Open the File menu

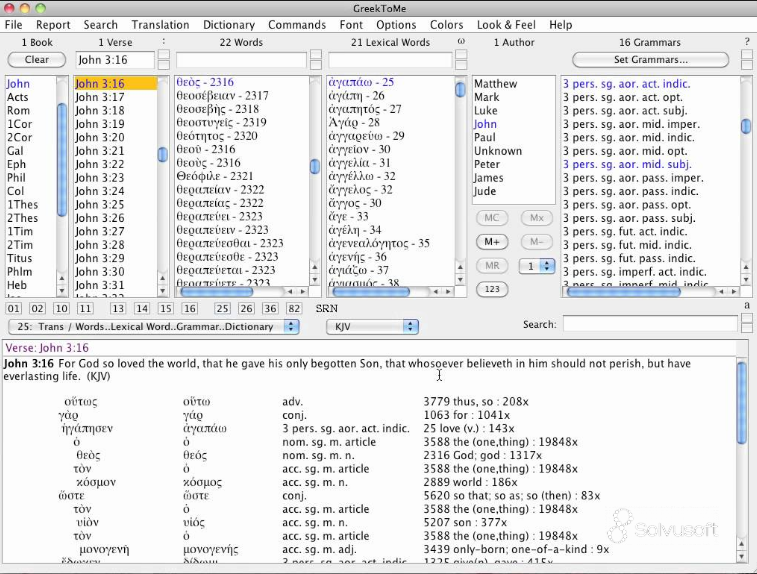pos(14,25)
